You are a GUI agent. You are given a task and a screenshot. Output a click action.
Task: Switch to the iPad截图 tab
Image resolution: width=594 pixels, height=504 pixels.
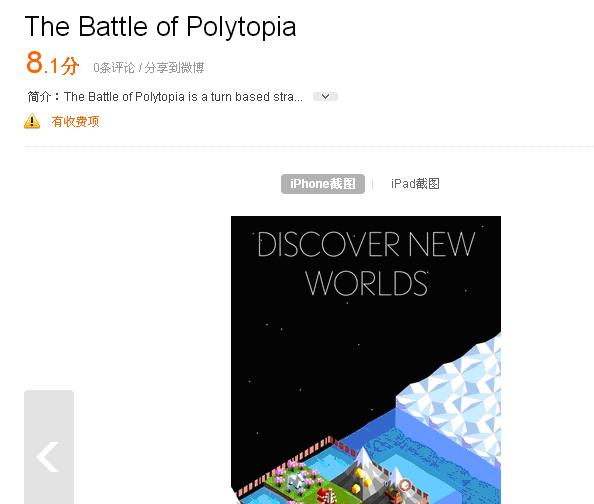click(415, 184)
